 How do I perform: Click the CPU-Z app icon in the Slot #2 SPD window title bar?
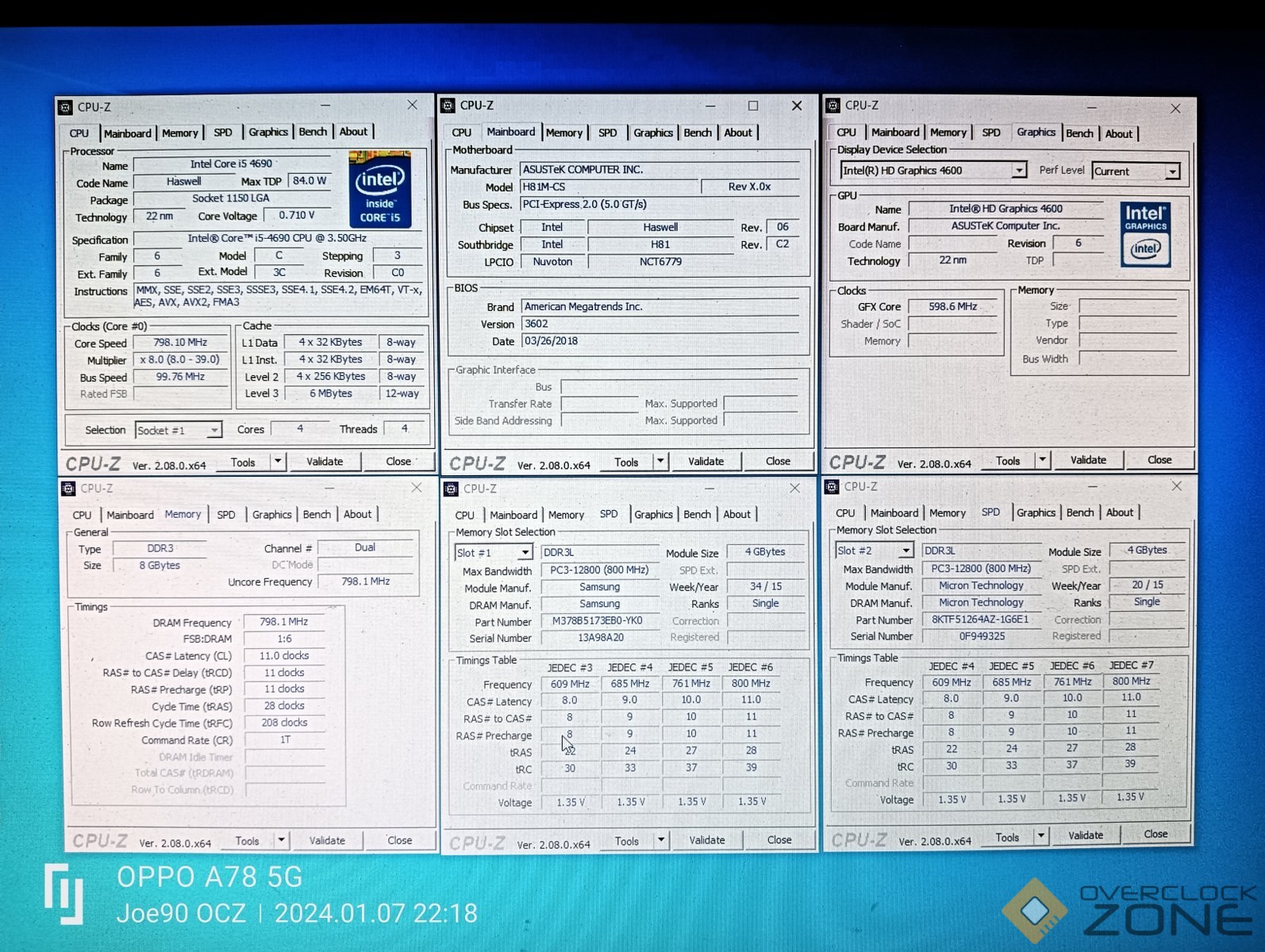point(832,486)
